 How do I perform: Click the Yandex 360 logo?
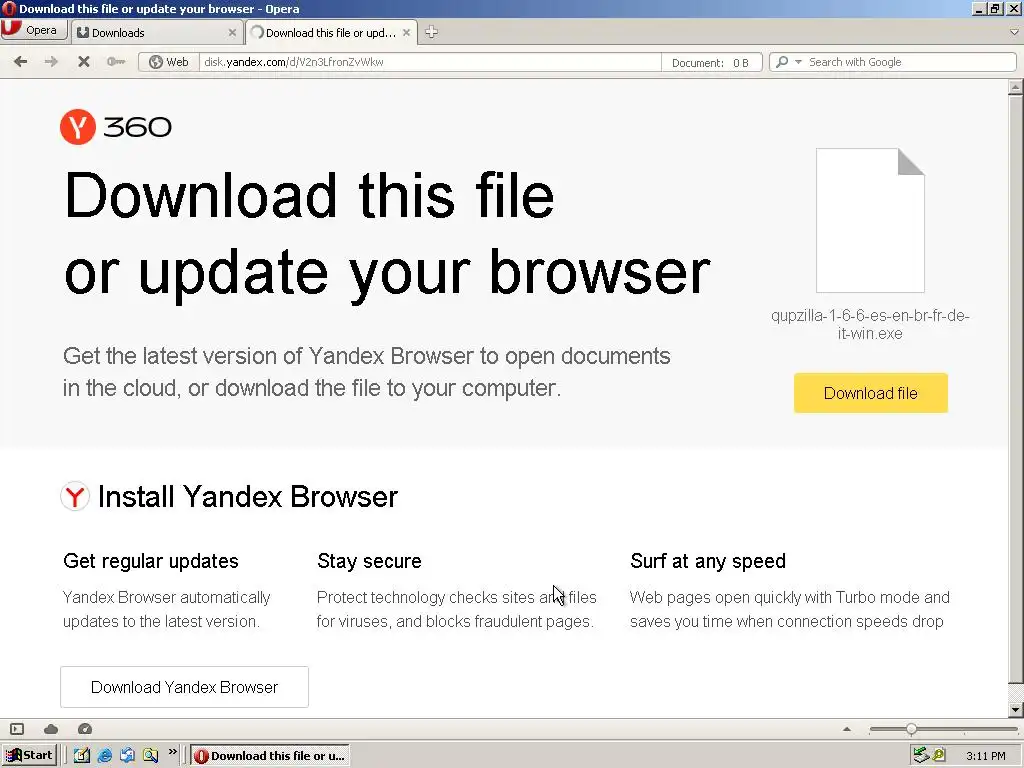(116, 127)
